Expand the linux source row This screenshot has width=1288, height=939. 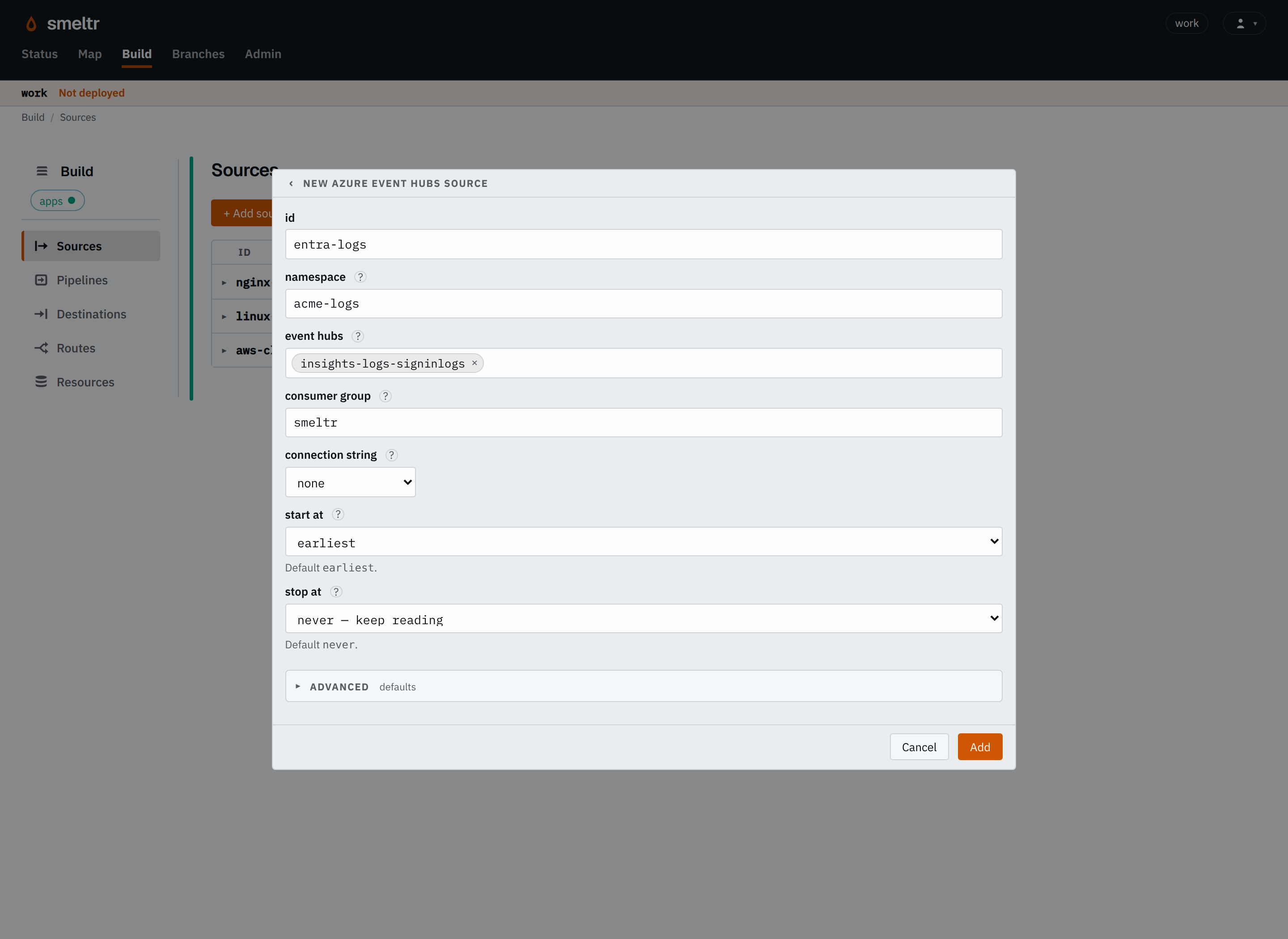(224, 317)
